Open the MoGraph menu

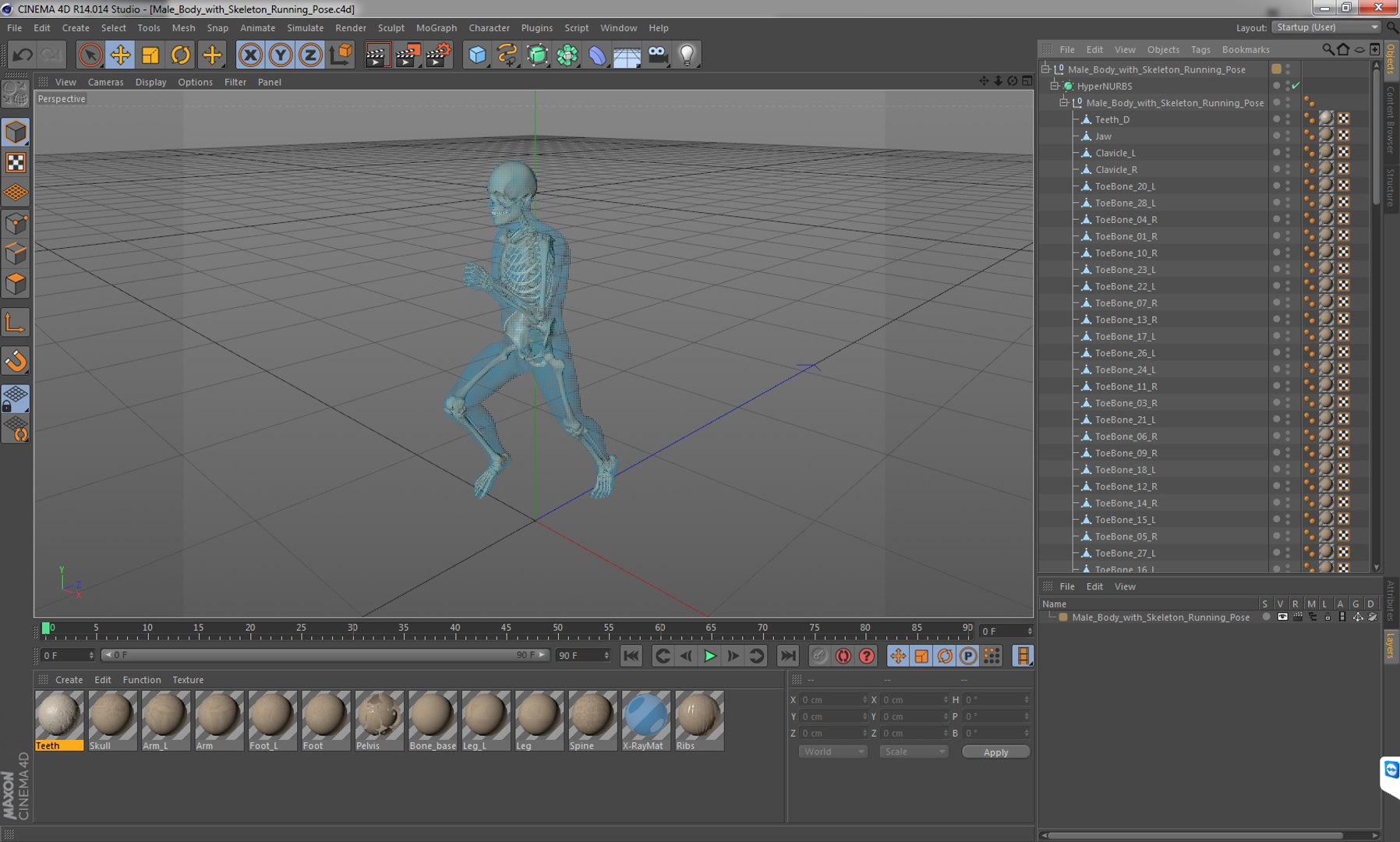437,27
